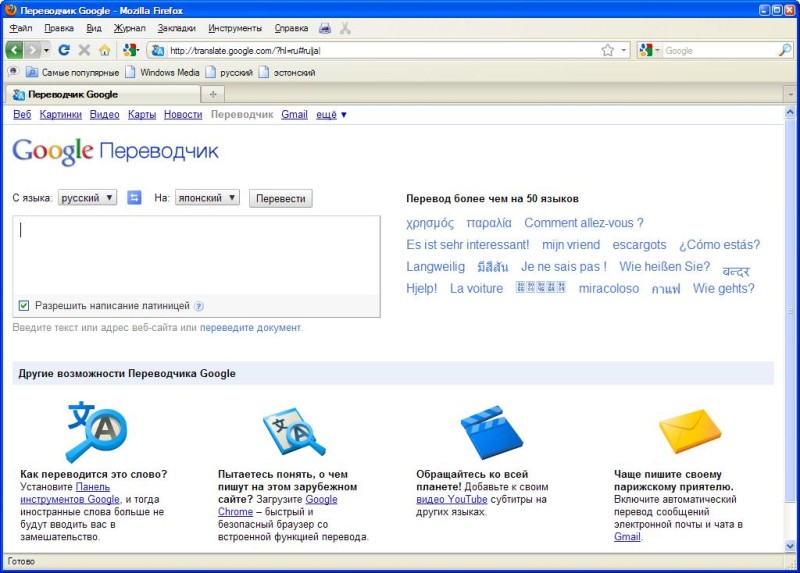Image resolution: width=800 pixels, height=573 pixels.
Task: Click the browser back arrow button
Action: [x=15, y=50]
